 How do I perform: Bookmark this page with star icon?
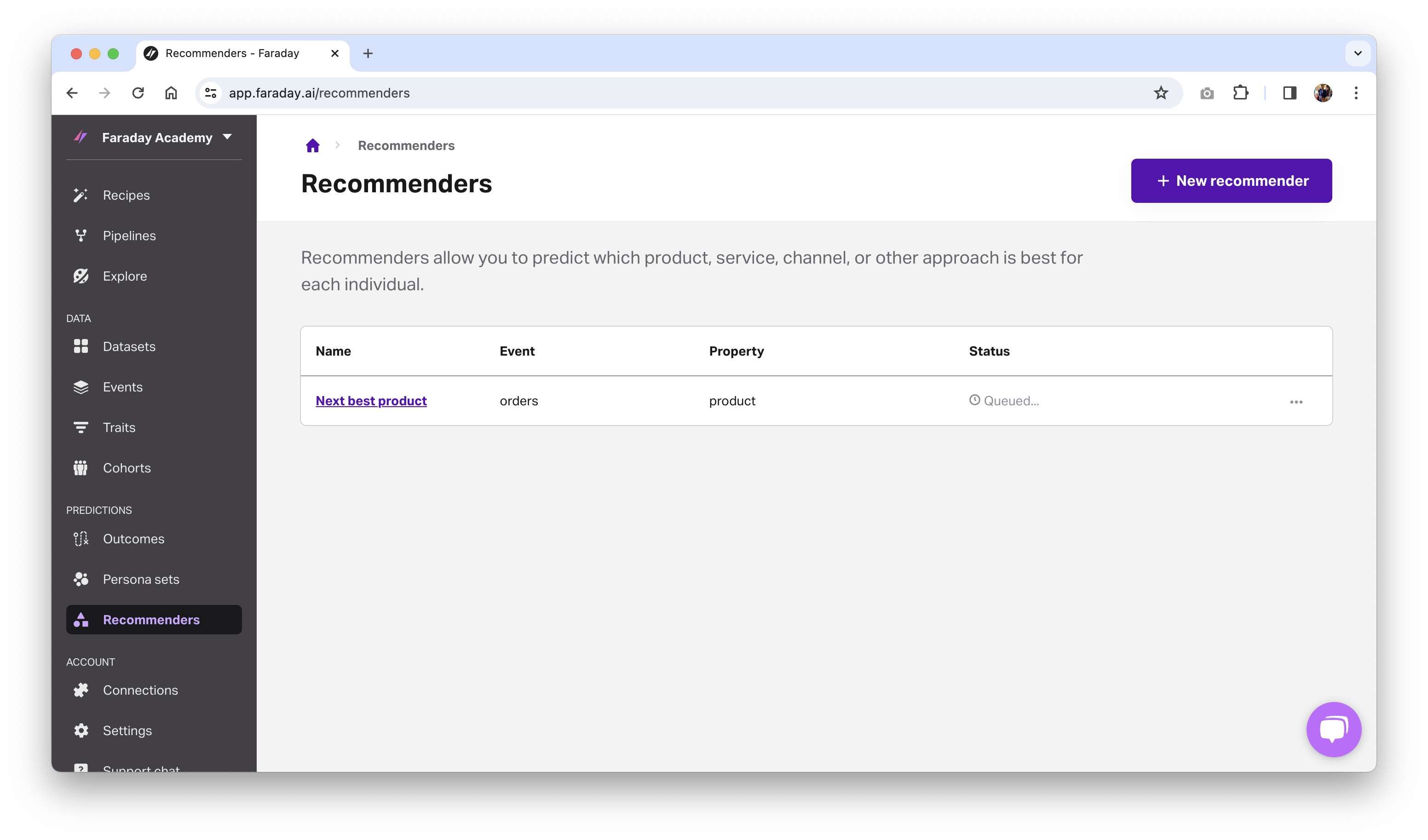coord(1161,93)
